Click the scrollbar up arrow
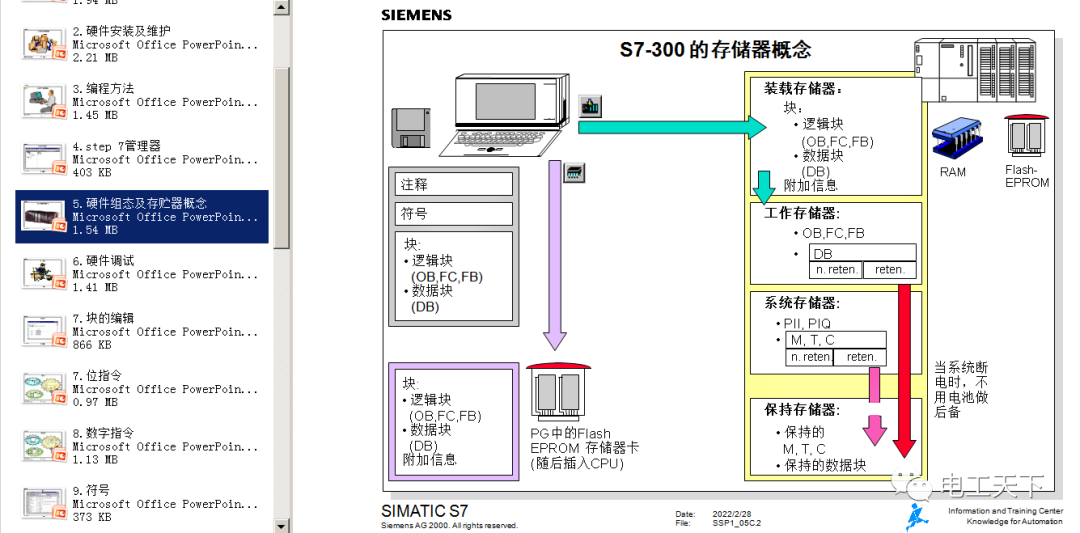1080x533 pixels. coord(281,7)
